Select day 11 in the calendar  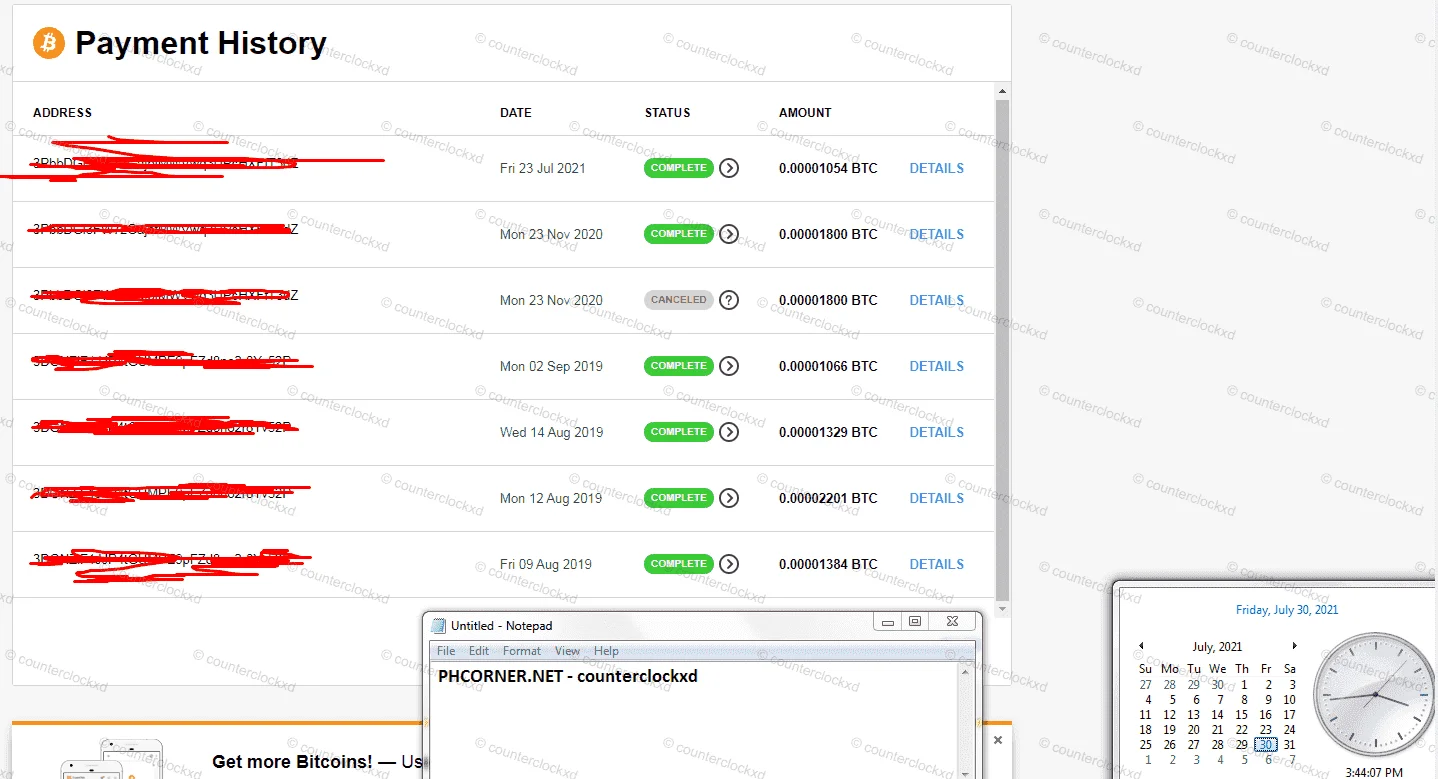(x=1145, y=715)
